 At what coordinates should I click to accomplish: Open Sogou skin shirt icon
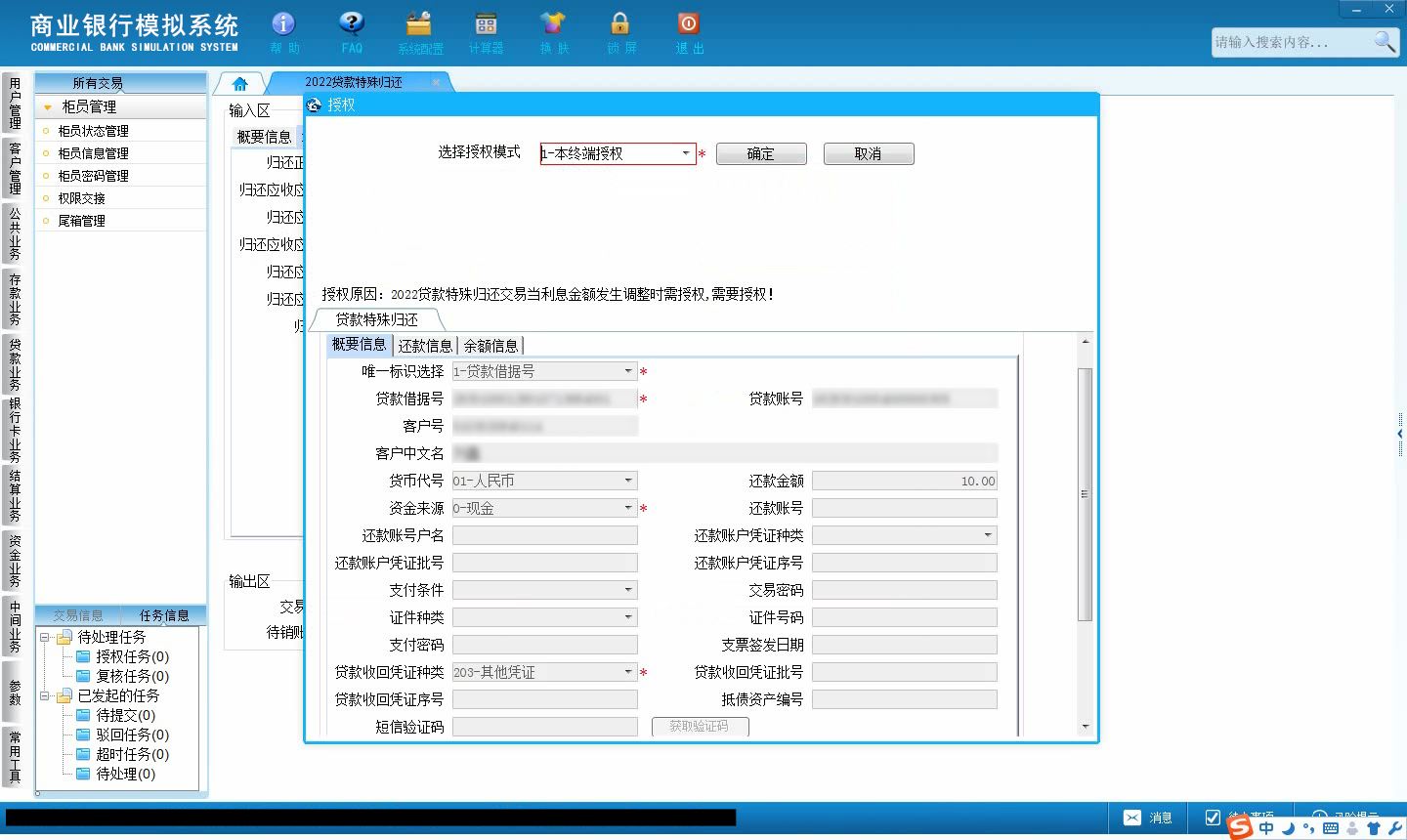click(x=1374, y=828)
